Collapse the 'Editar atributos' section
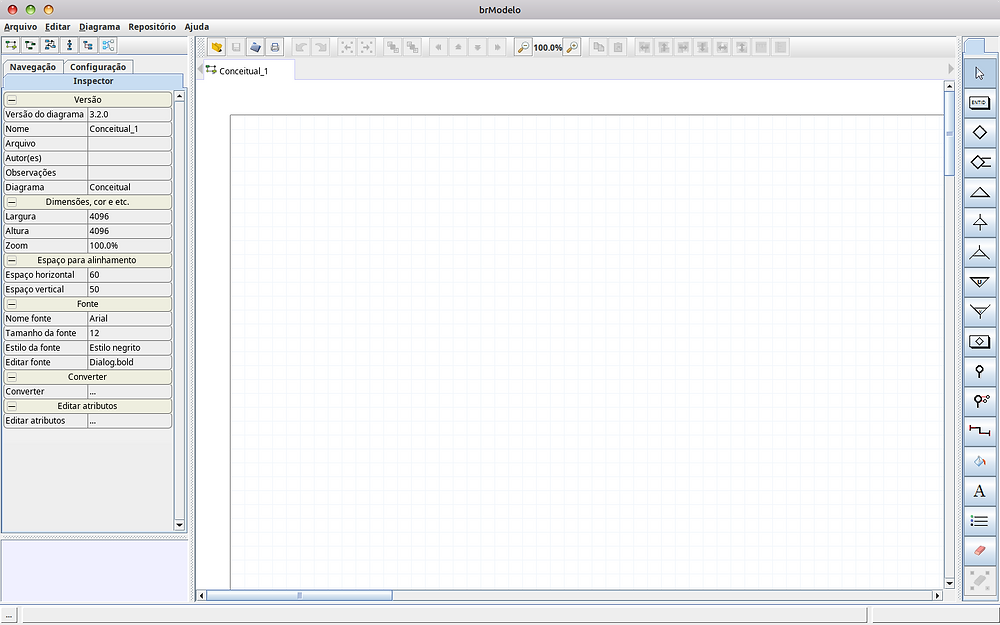The height and width of the screenshot is (625, 1000). [11, 406]
